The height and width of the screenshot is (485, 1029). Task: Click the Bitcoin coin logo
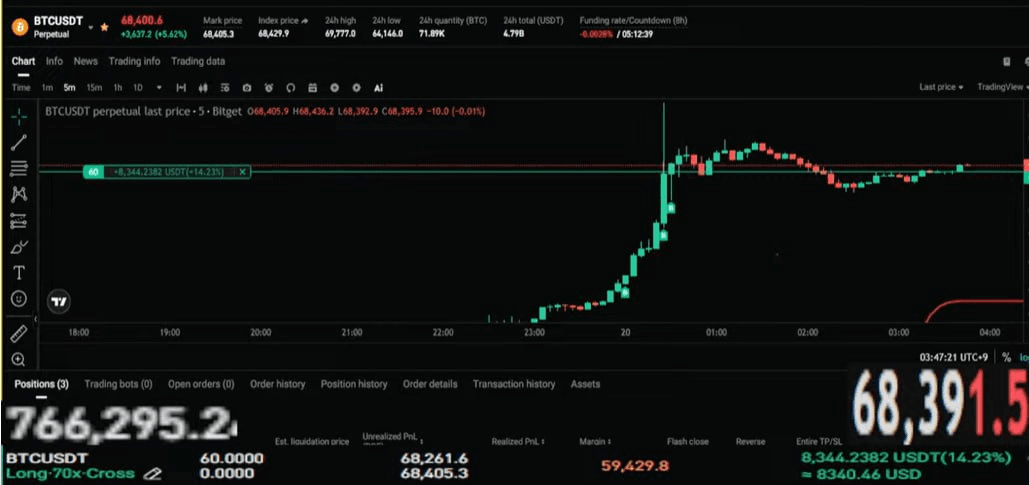pos(20,28)
